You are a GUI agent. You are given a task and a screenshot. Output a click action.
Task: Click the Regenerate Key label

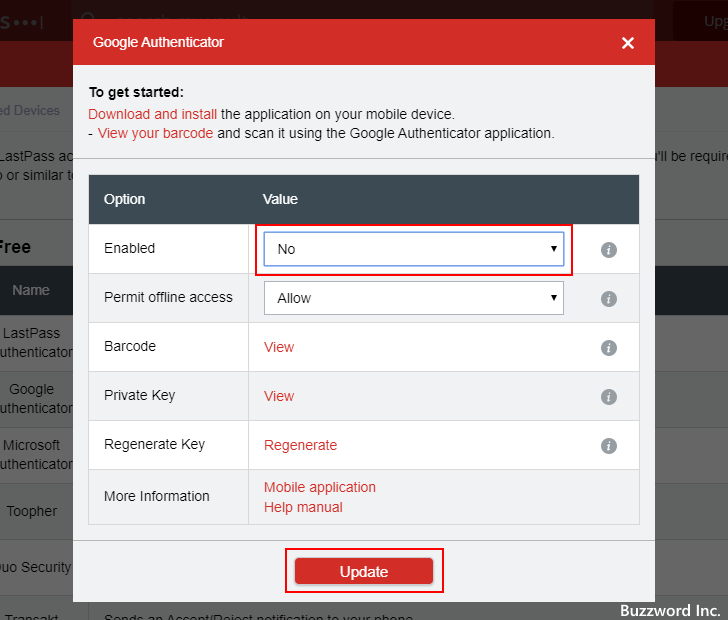coord(154,444)
